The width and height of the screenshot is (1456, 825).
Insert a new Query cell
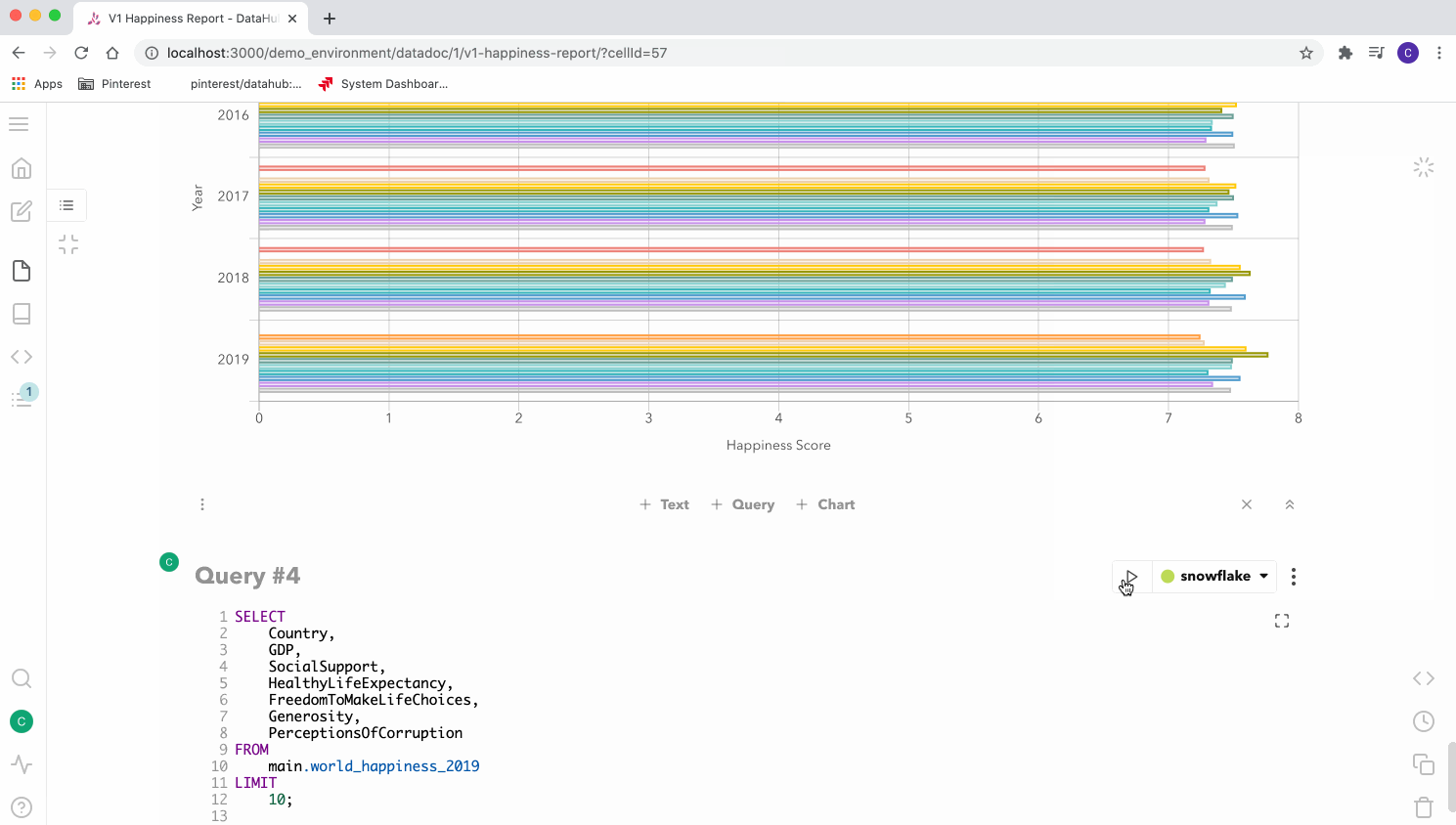[x=743, y=504]
